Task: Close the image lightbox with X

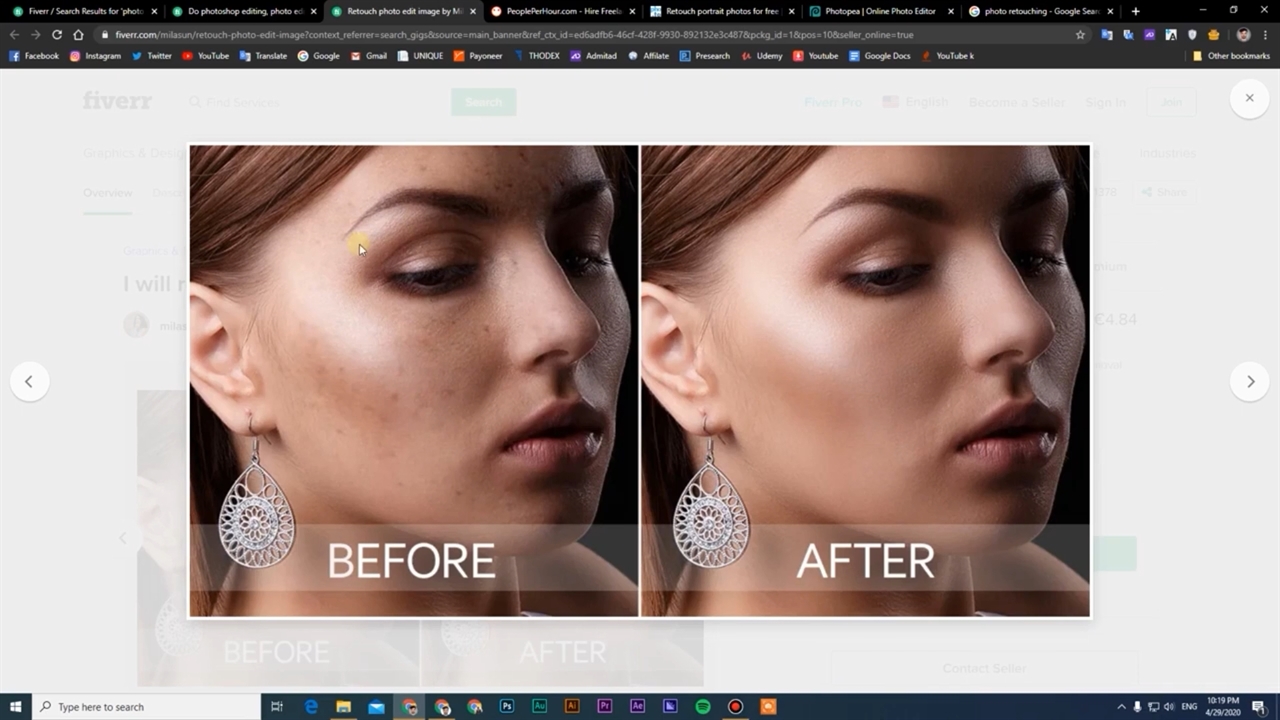Action: coord(1249,98)
